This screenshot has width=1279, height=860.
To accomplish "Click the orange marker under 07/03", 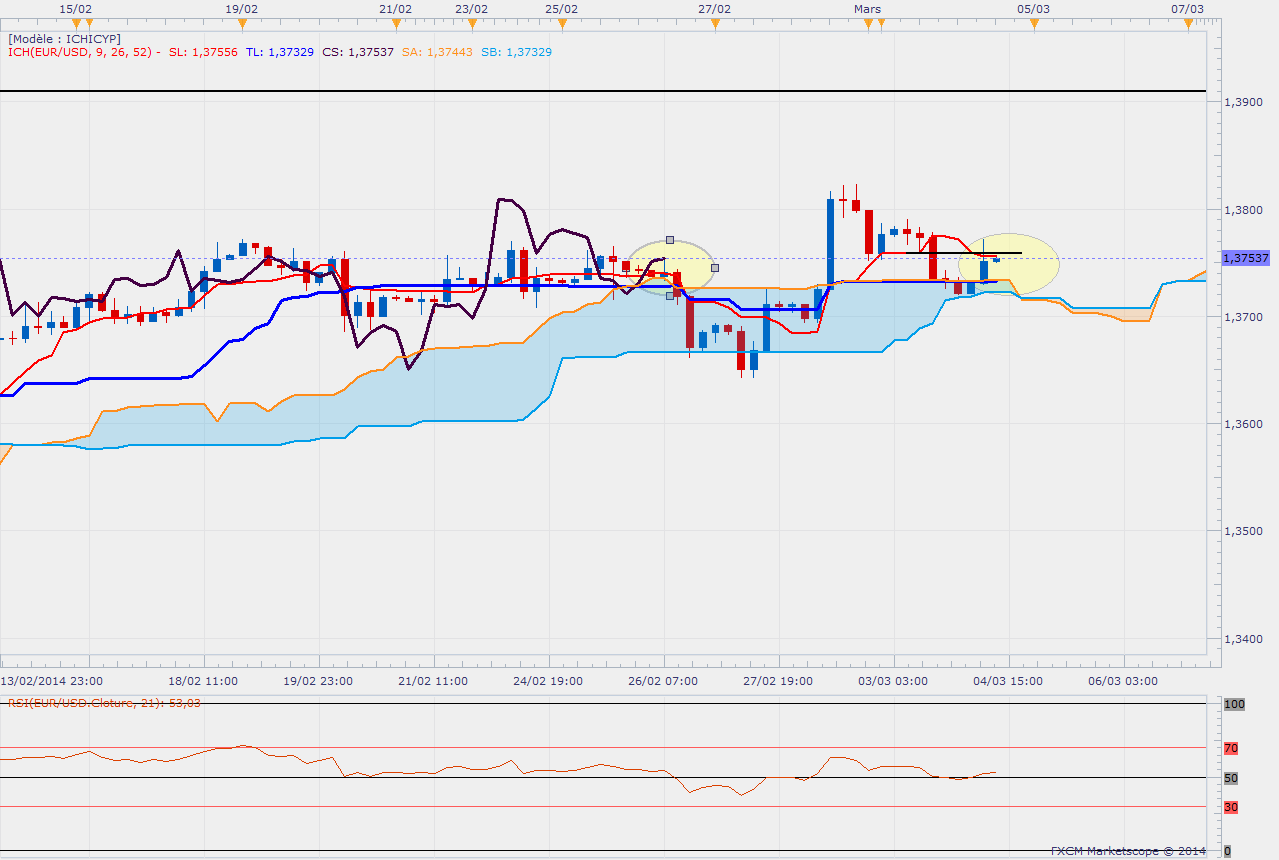I will click(x=1188, y=23).
